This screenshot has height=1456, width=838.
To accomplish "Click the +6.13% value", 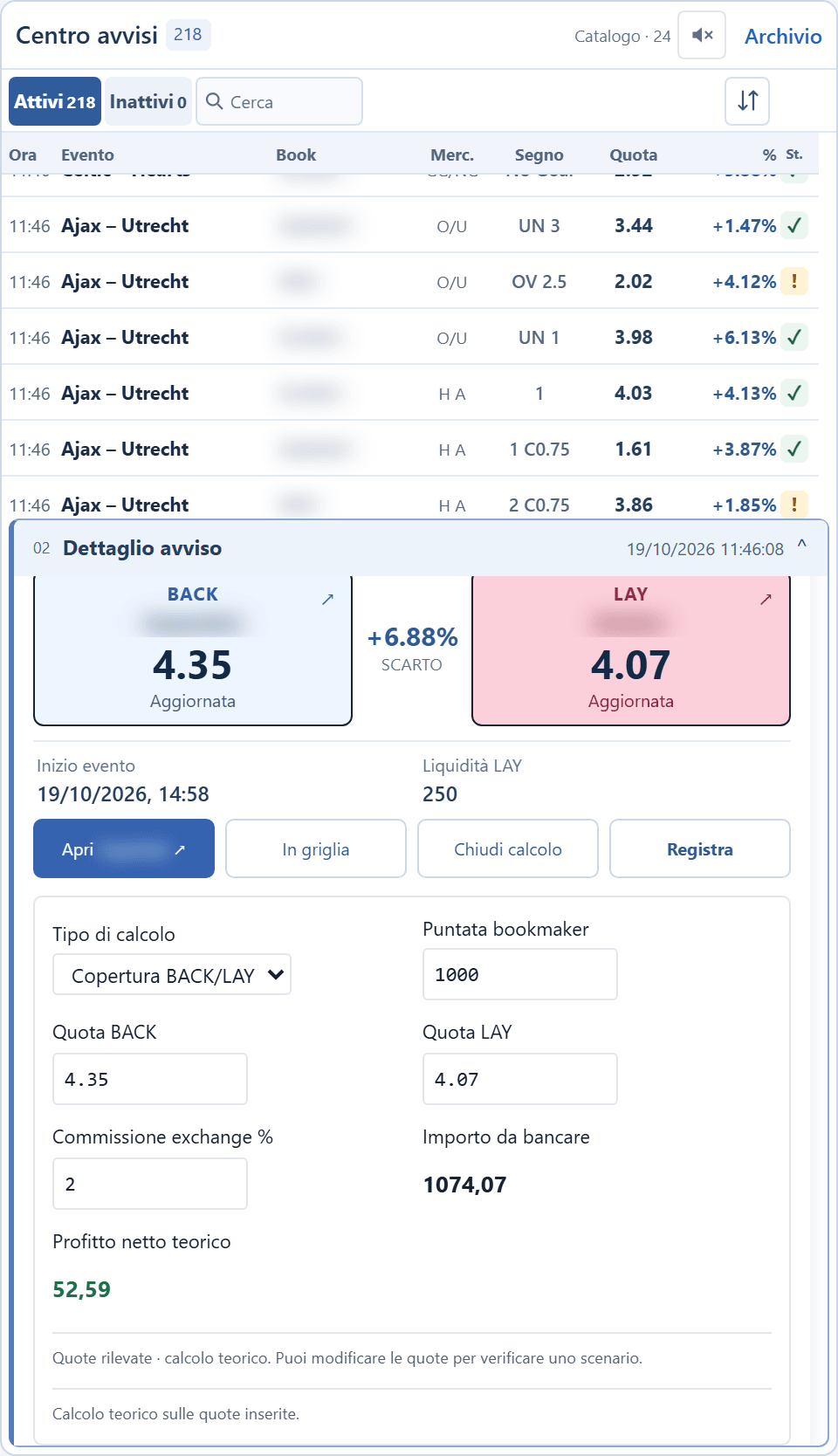I will click(x=744, y=337).
